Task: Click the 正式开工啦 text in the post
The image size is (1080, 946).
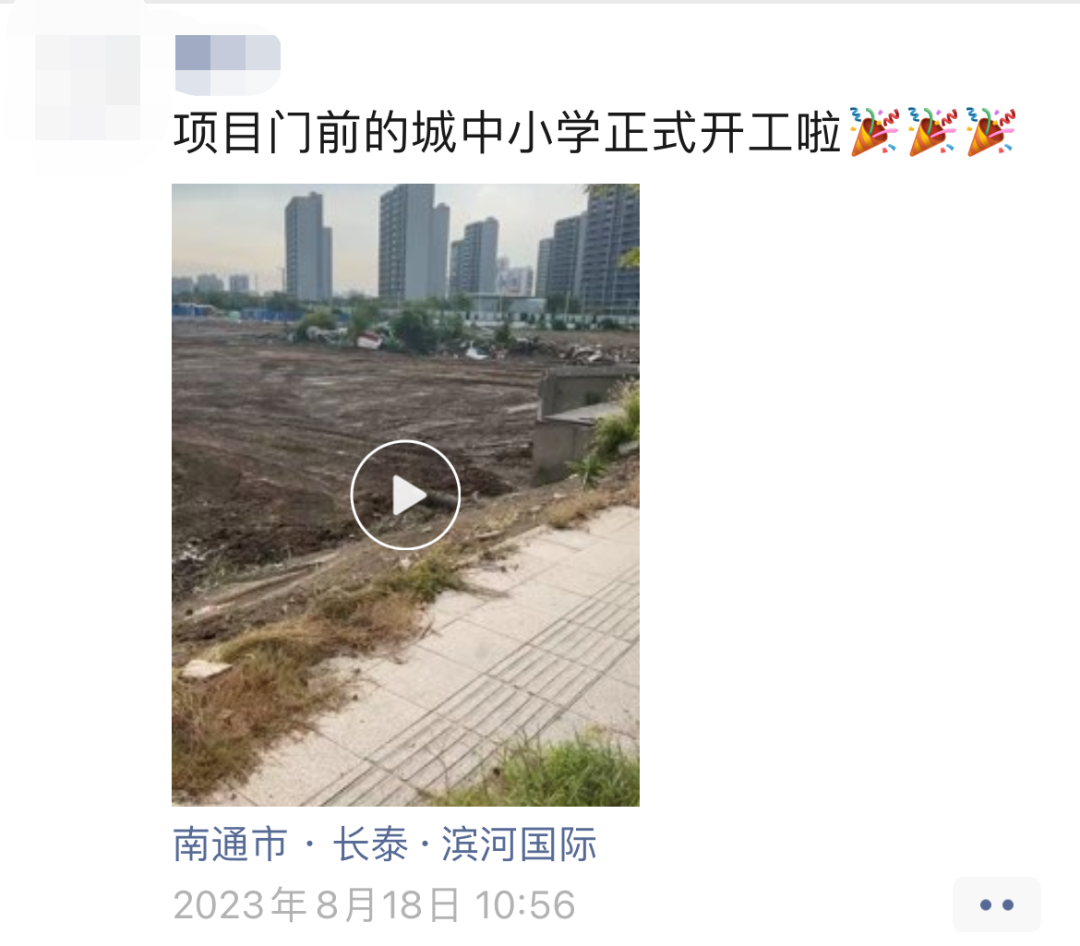Action: pyautogui.click(x=723, y=132)
